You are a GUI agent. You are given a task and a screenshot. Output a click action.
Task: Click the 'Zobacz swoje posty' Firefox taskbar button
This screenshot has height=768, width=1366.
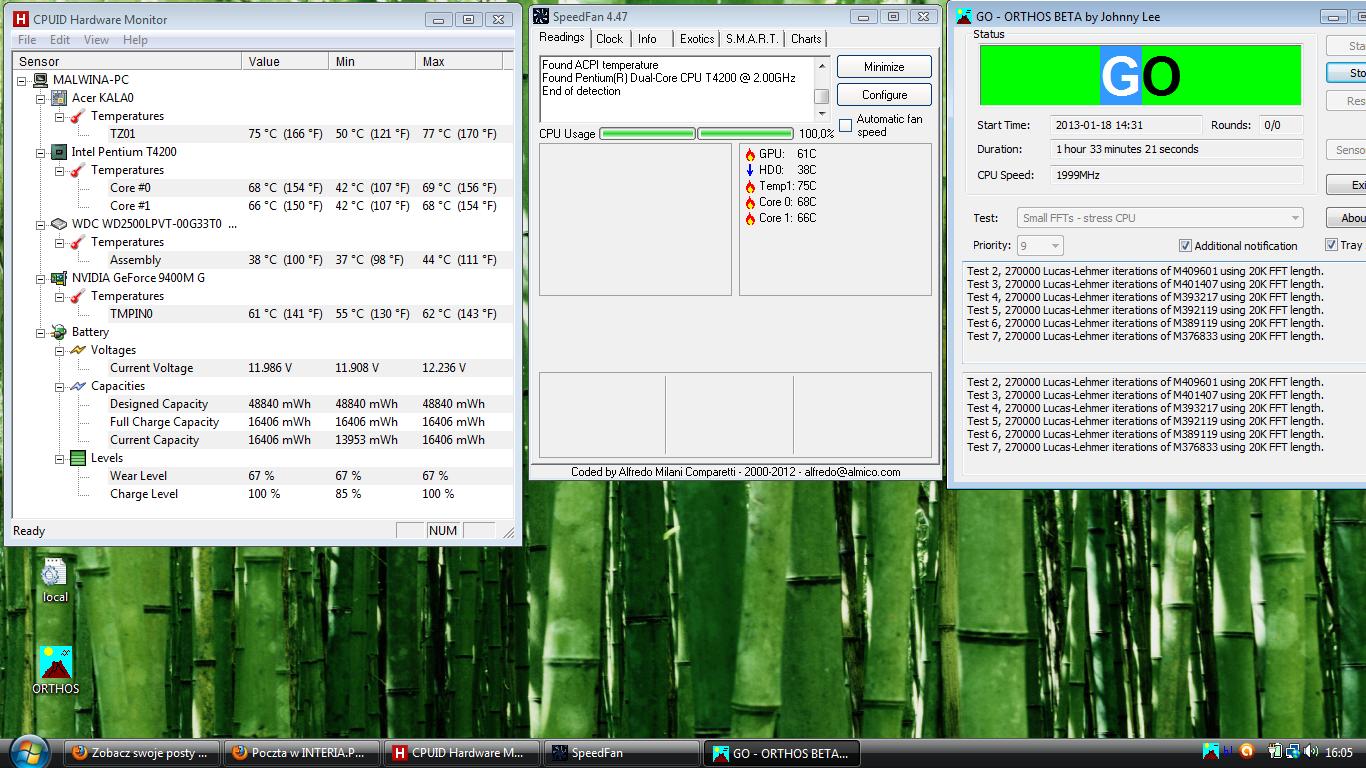point(141,753)
